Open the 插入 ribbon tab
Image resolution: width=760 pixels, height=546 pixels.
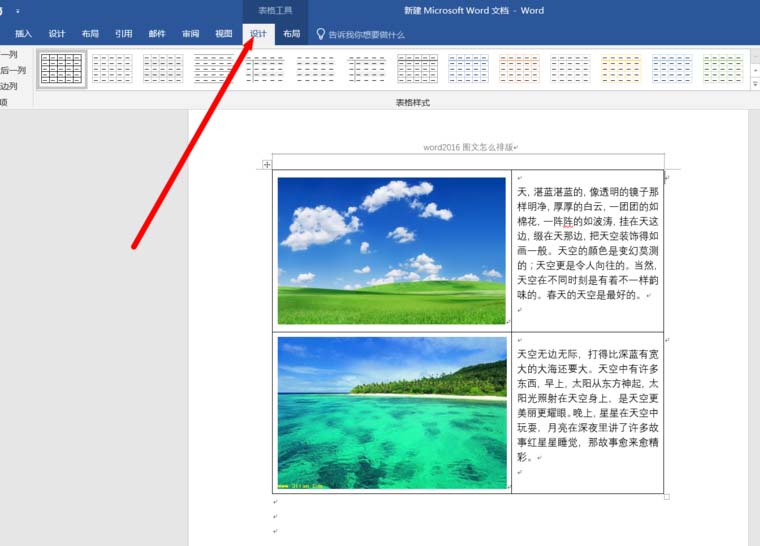(x=23, y=34)
